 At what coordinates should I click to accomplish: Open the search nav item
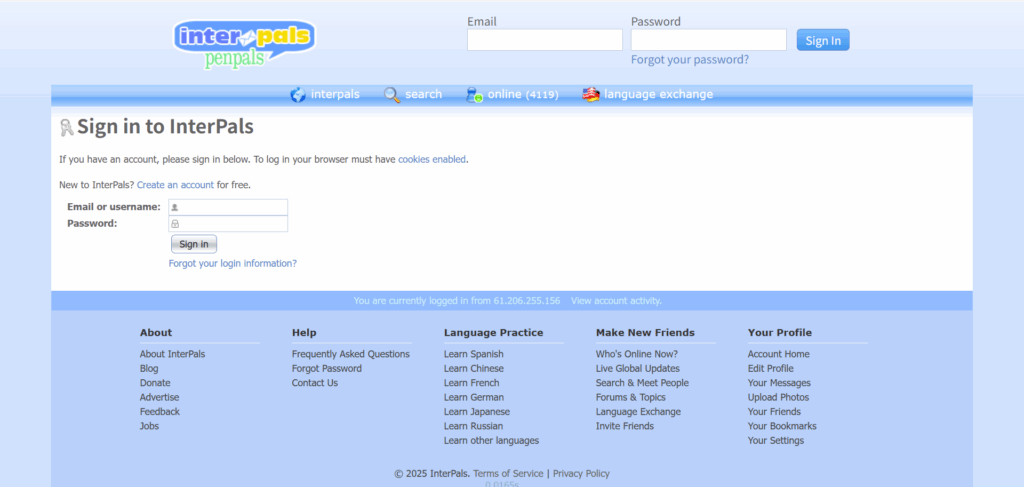(423, 94)
